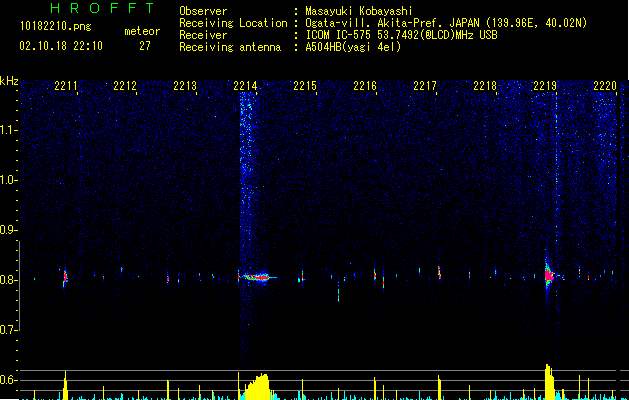Click the 2212 time marker

(125, 86)
